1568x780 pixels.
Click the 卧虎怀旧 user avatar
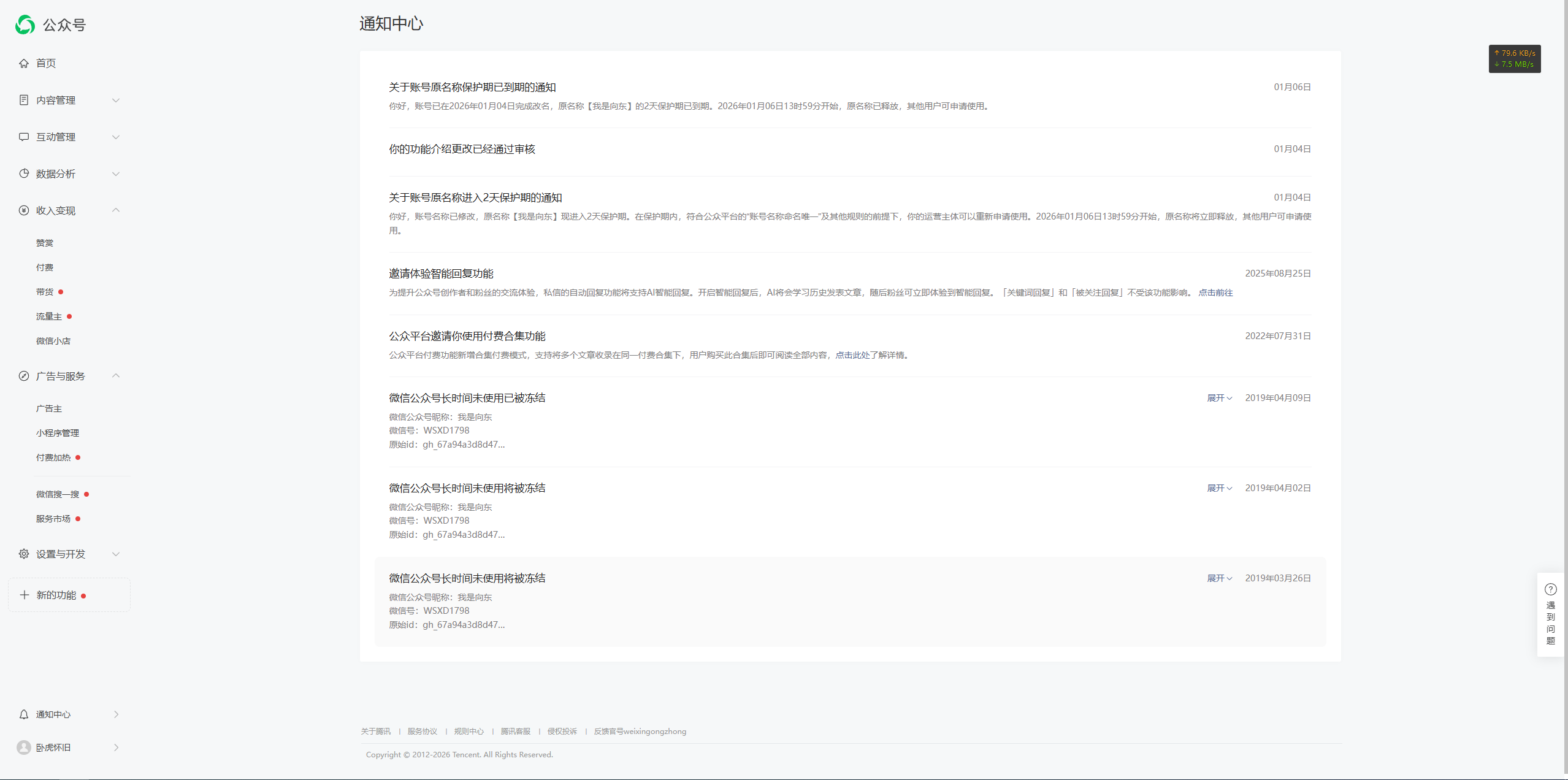24,747
